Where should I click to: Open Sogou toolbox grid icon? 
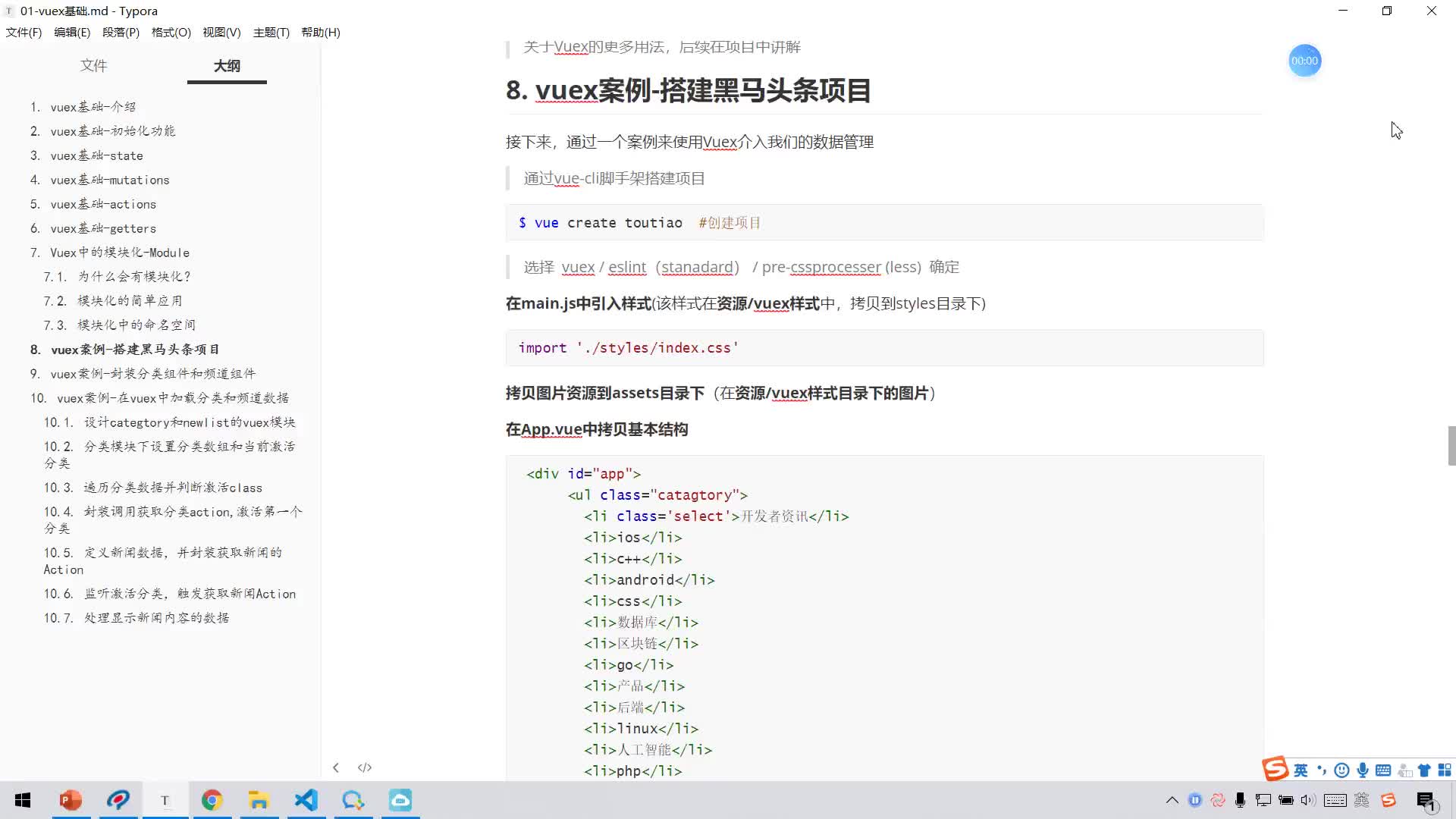click(1445, 770)
